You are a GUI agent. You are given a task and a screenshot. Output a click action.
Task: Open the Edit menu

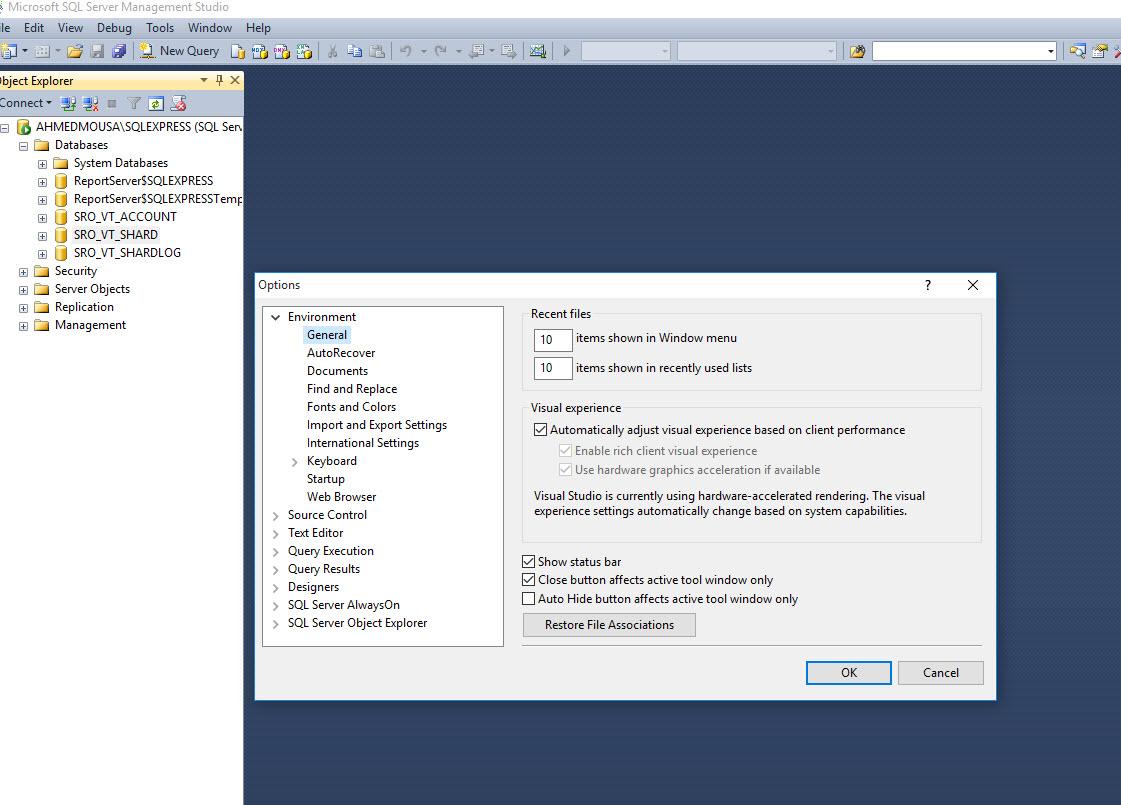[x=34, y=28]
